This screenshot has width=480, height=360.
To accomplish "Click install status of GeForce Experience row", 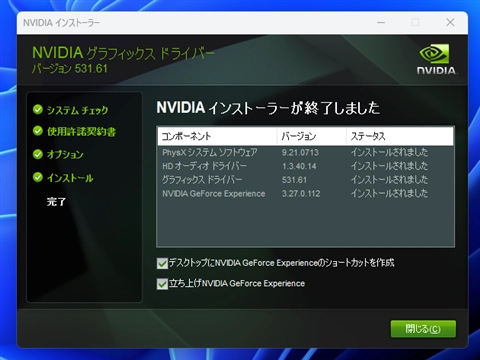I will [389, 193].
